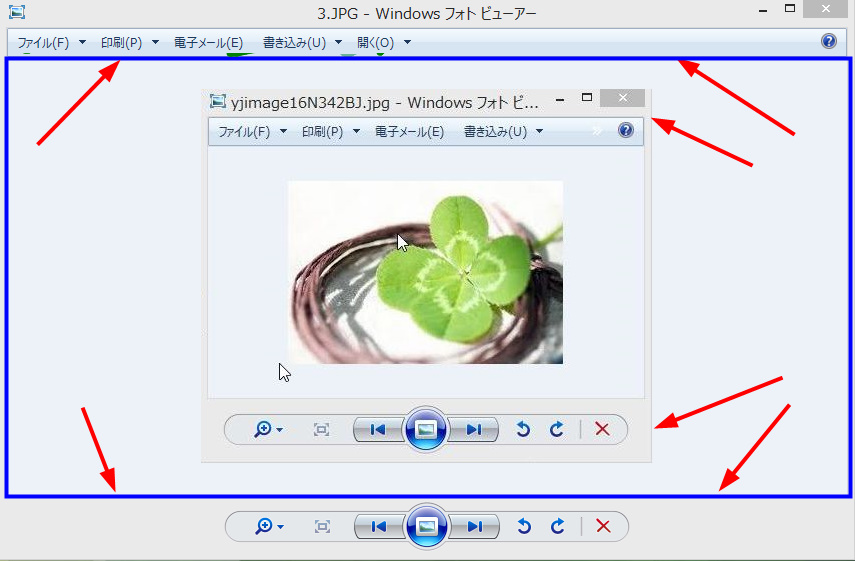Open the ファイル(F) menu in the 3.JPG window
Viewport: 855px width, 561px height.
coord(51,43)
